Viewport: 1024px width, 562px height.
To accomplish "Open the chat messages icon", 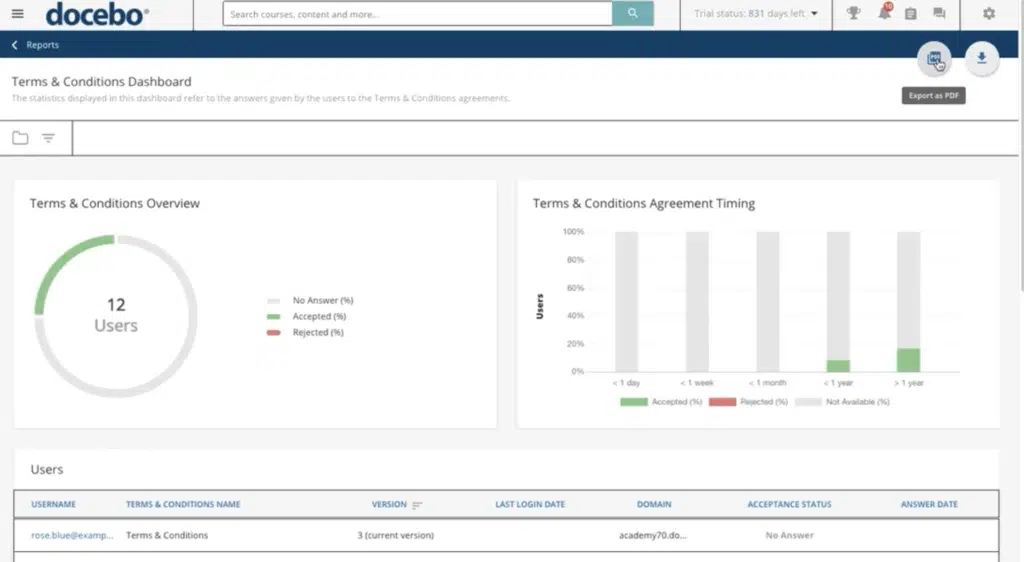I will tap(939, 14).
